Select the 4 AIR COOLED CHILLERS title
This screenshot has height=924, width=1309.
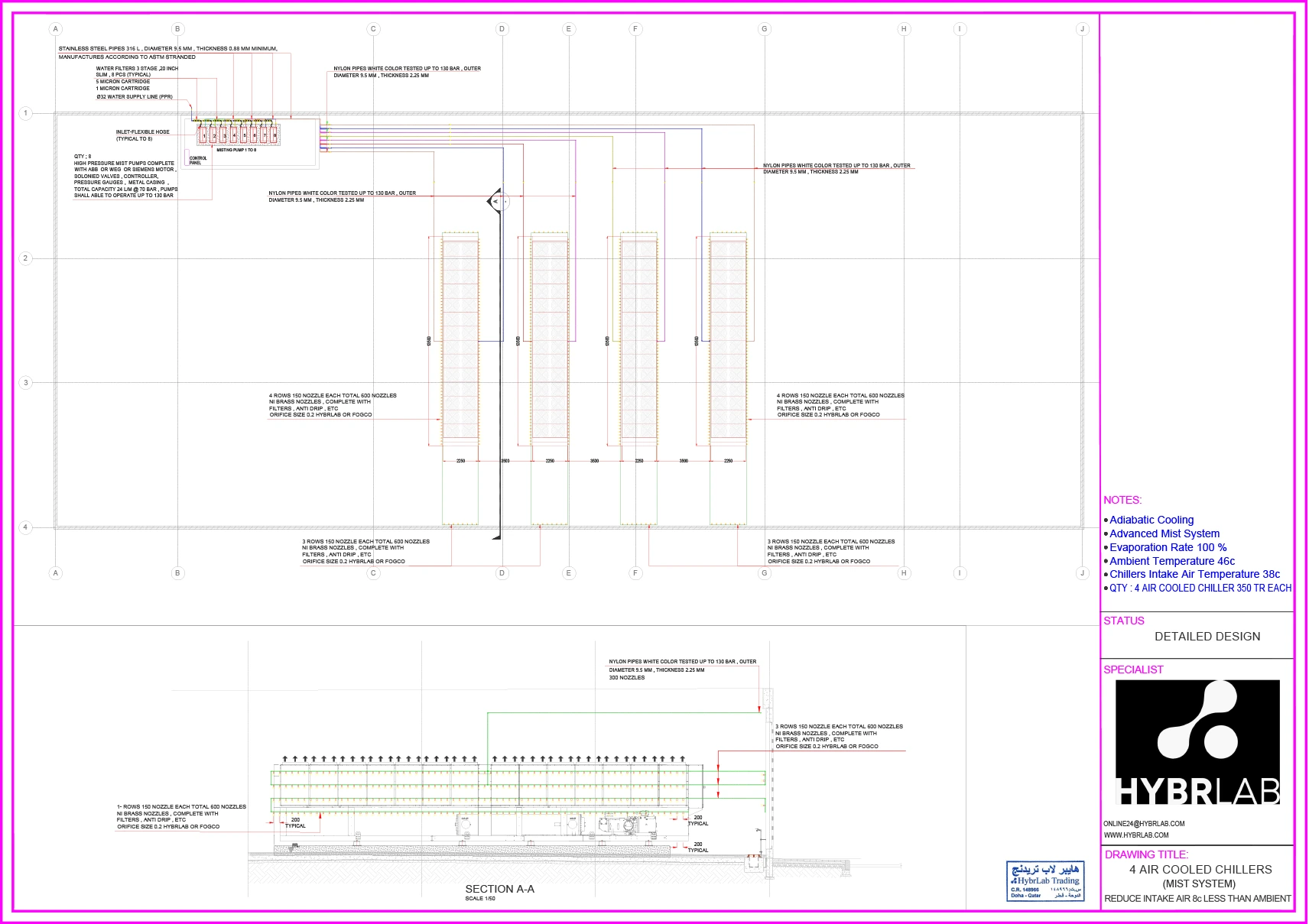tap(1200, 870)
